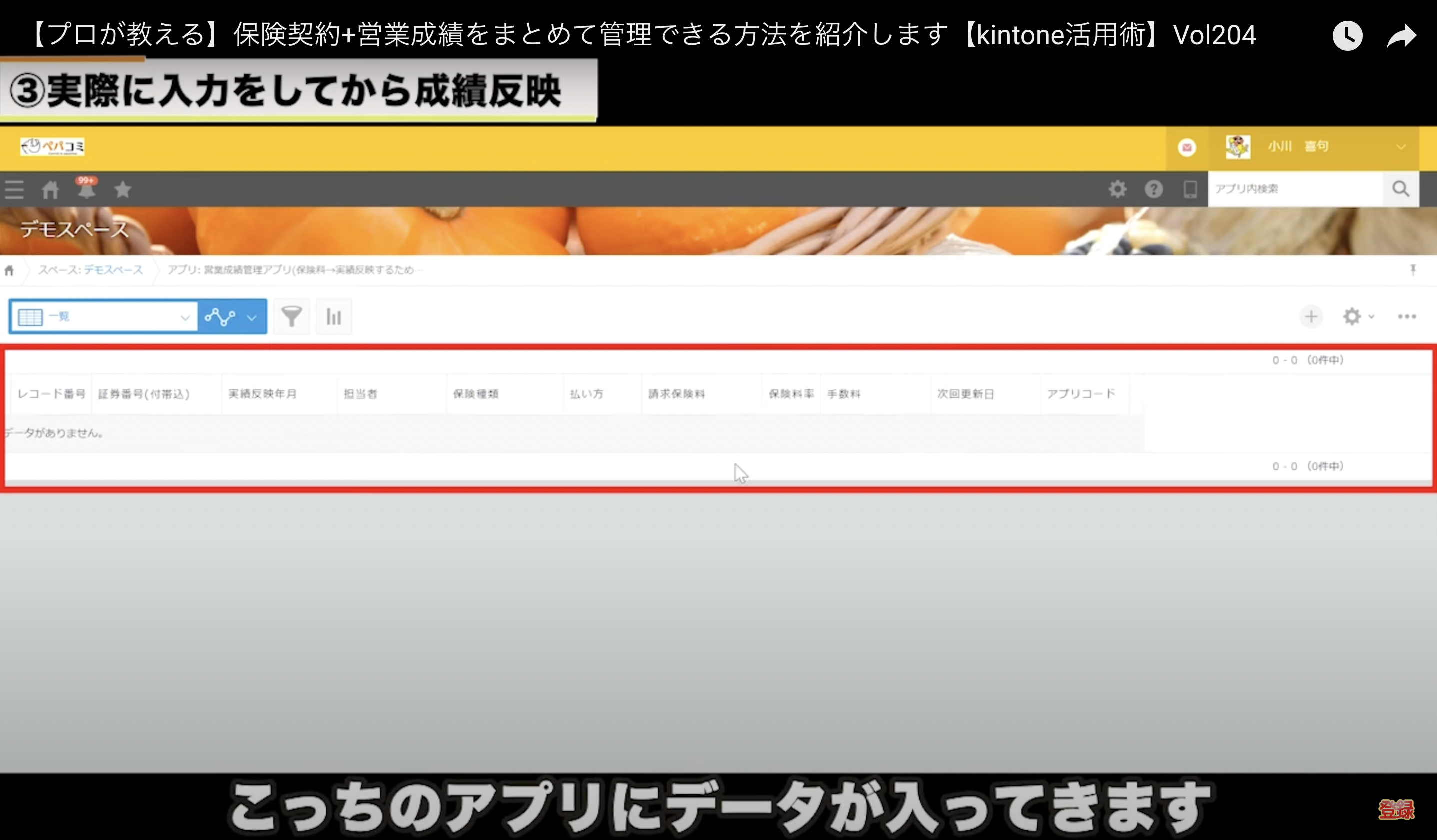Open the デモスペース breadcrumb link
Screen dimensions: 1437x840
point(113,270)
